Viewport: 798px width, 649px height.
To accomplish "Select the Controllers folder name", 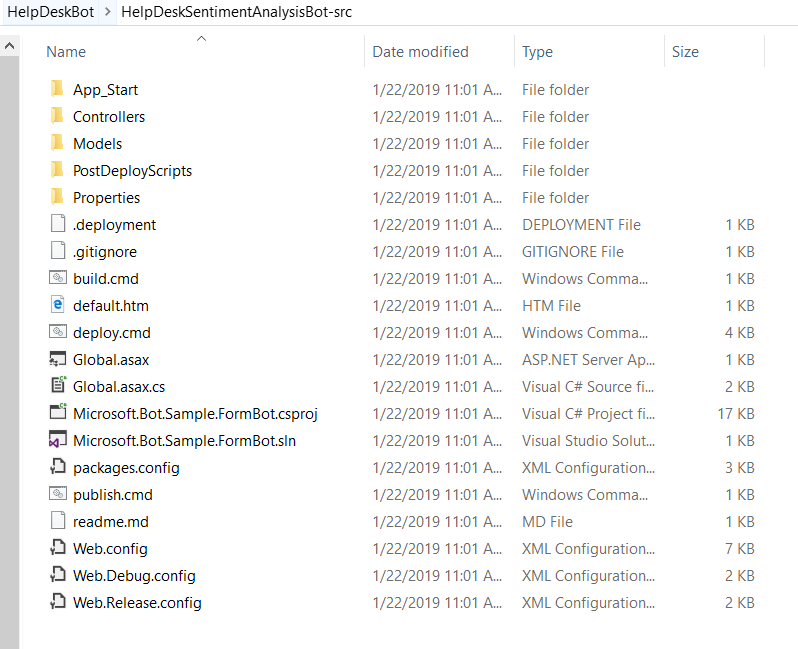I will click(x=109, y=117).
